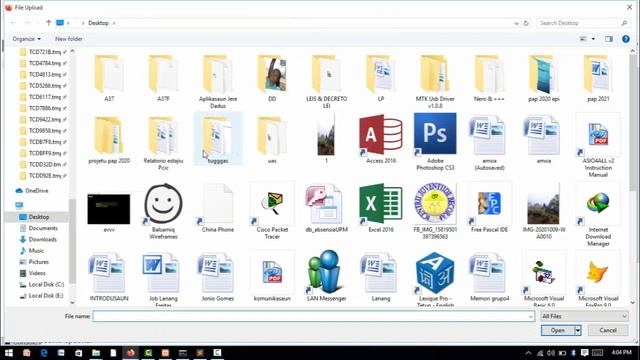Open Pictures in navigation pane
The height and width of the screenshot is (360, 640).
[34, 262]
